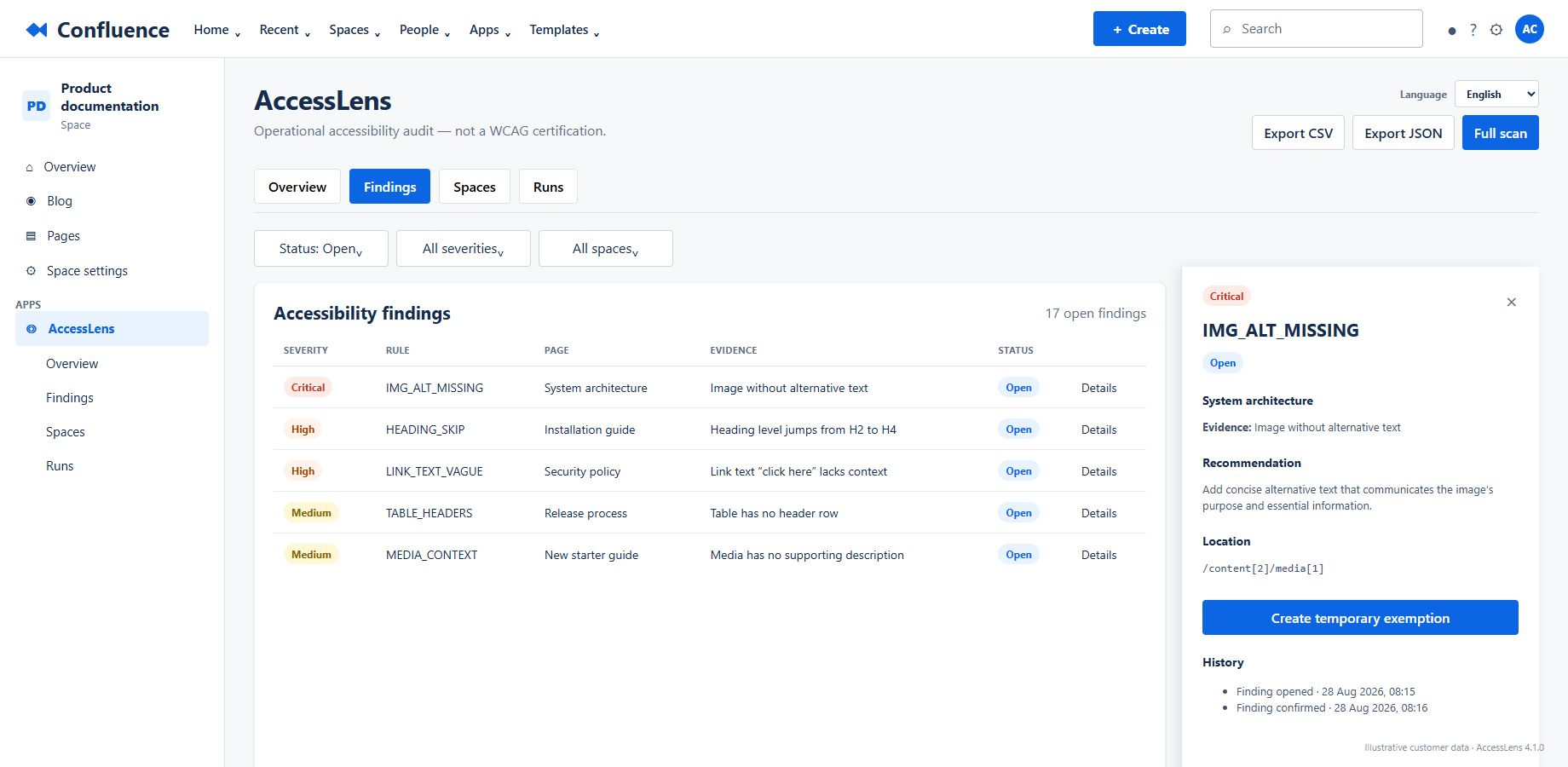Open the AC user avatar menu

point(1530,29)
